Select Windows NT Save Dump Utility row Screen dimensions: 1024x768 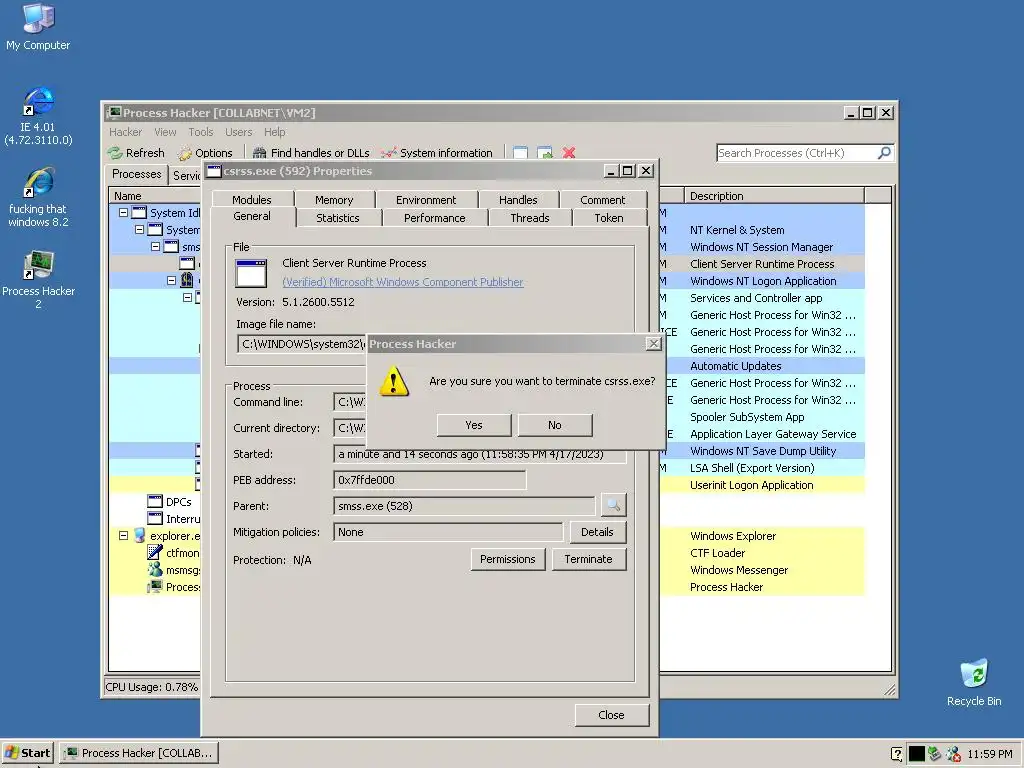[x=763, y=451]
